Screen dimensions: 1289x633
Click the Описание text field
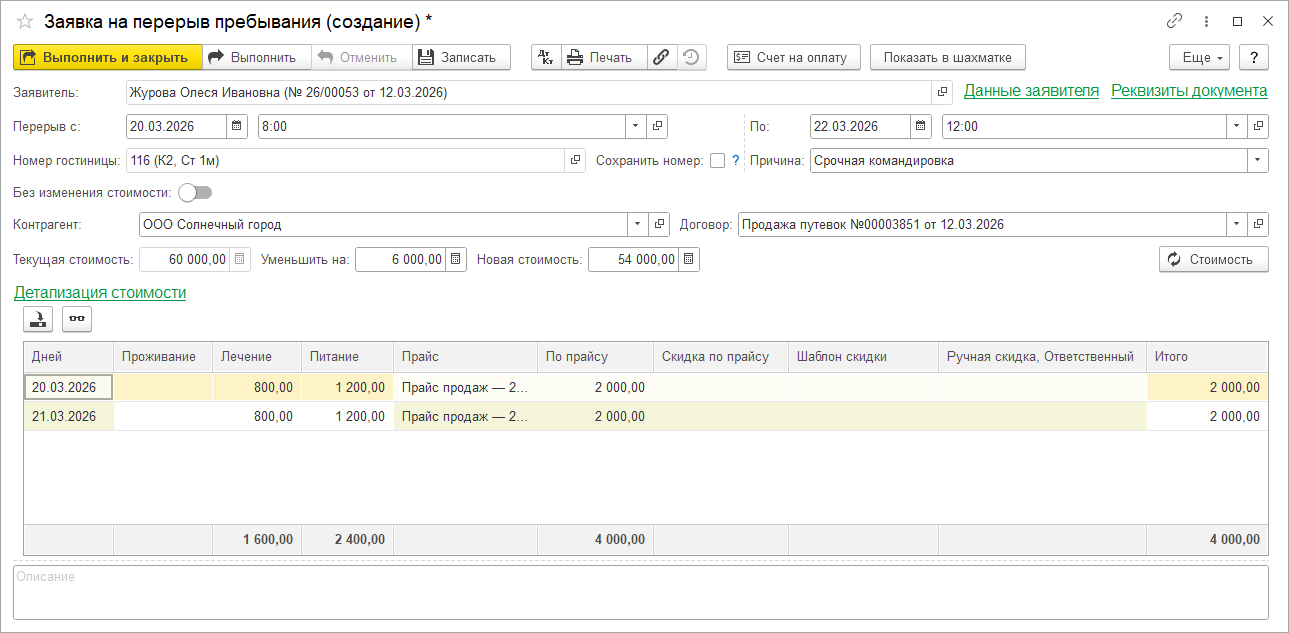pyautogui.click(x=640, y=593)
